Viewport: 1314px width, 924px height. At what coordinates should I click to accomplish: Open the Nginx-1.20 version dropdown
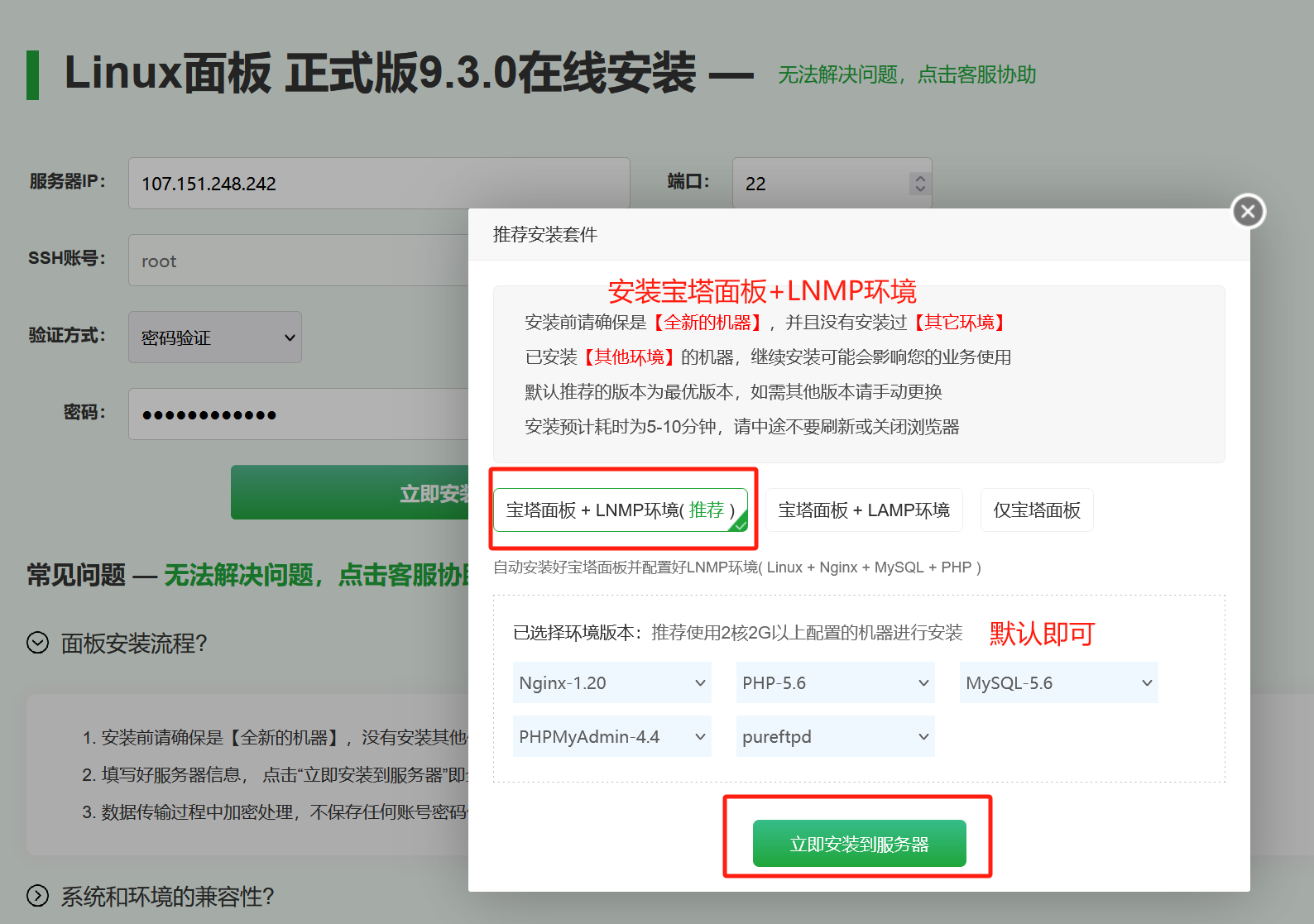click(x=612, y=682)
